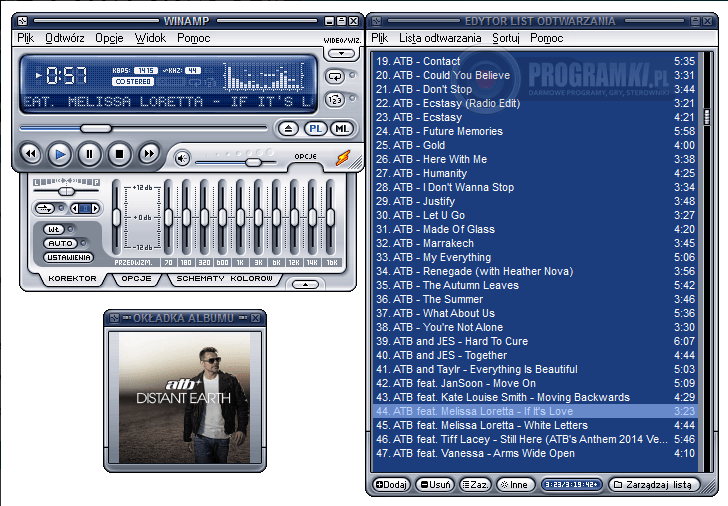Mute sound via speaker icon
The image size is (728, 506).
(182, 159)
